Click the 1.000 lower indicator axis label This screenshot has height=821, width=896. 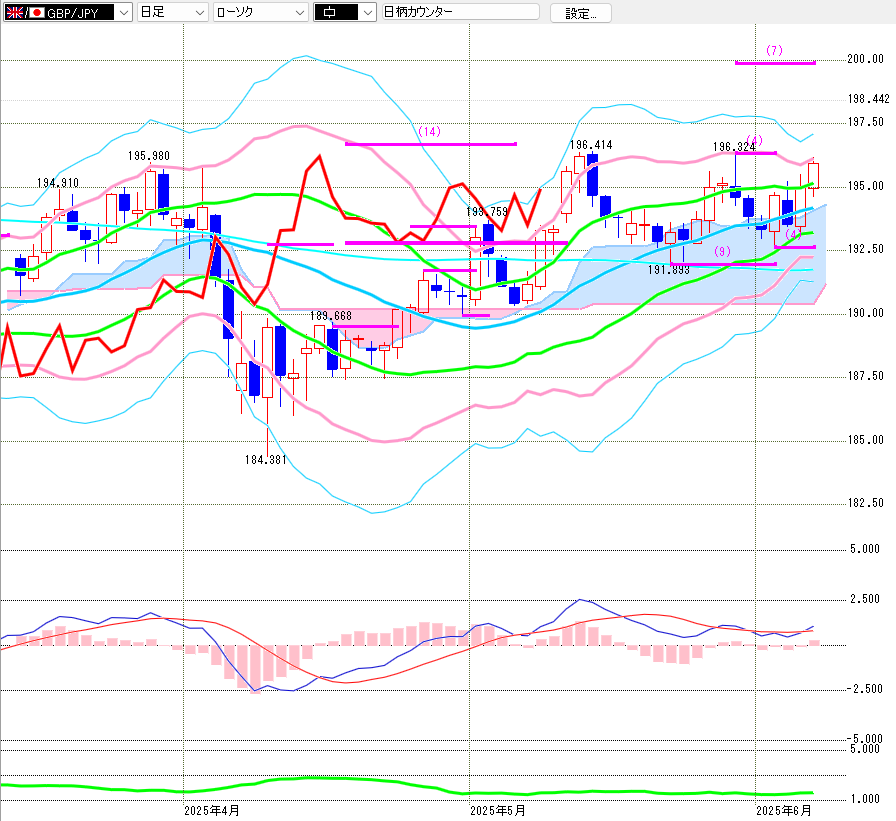click(x=865, y=798)
